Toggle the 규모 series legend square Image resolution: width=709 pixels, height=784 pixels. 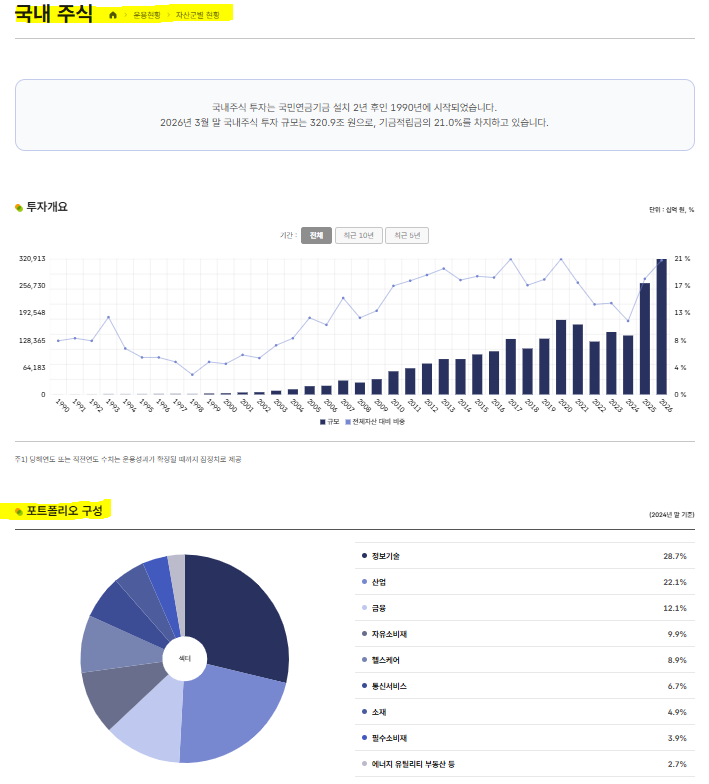322,422
